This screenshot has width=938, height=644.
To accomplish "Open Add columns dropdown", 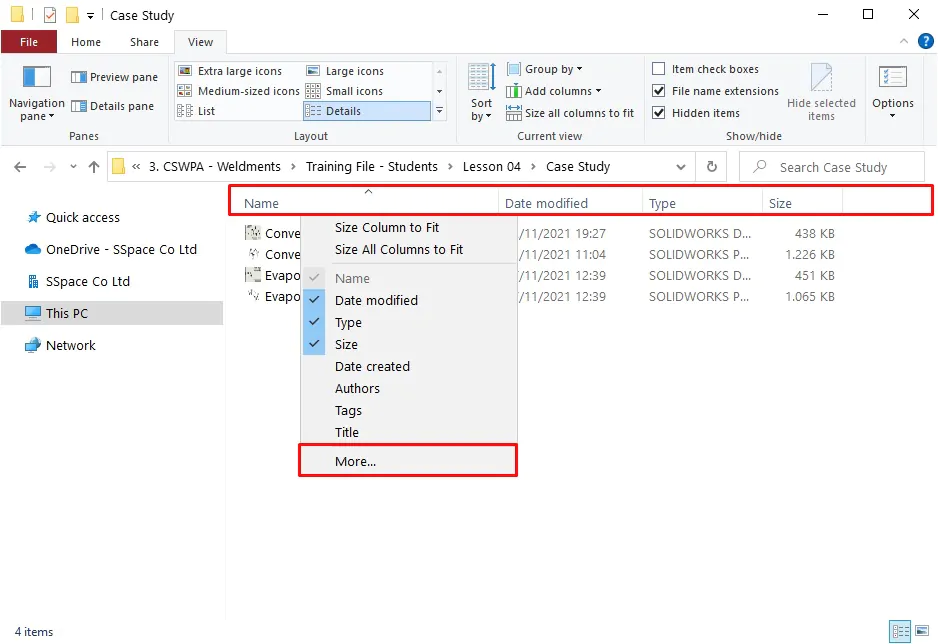I will 553,91.
